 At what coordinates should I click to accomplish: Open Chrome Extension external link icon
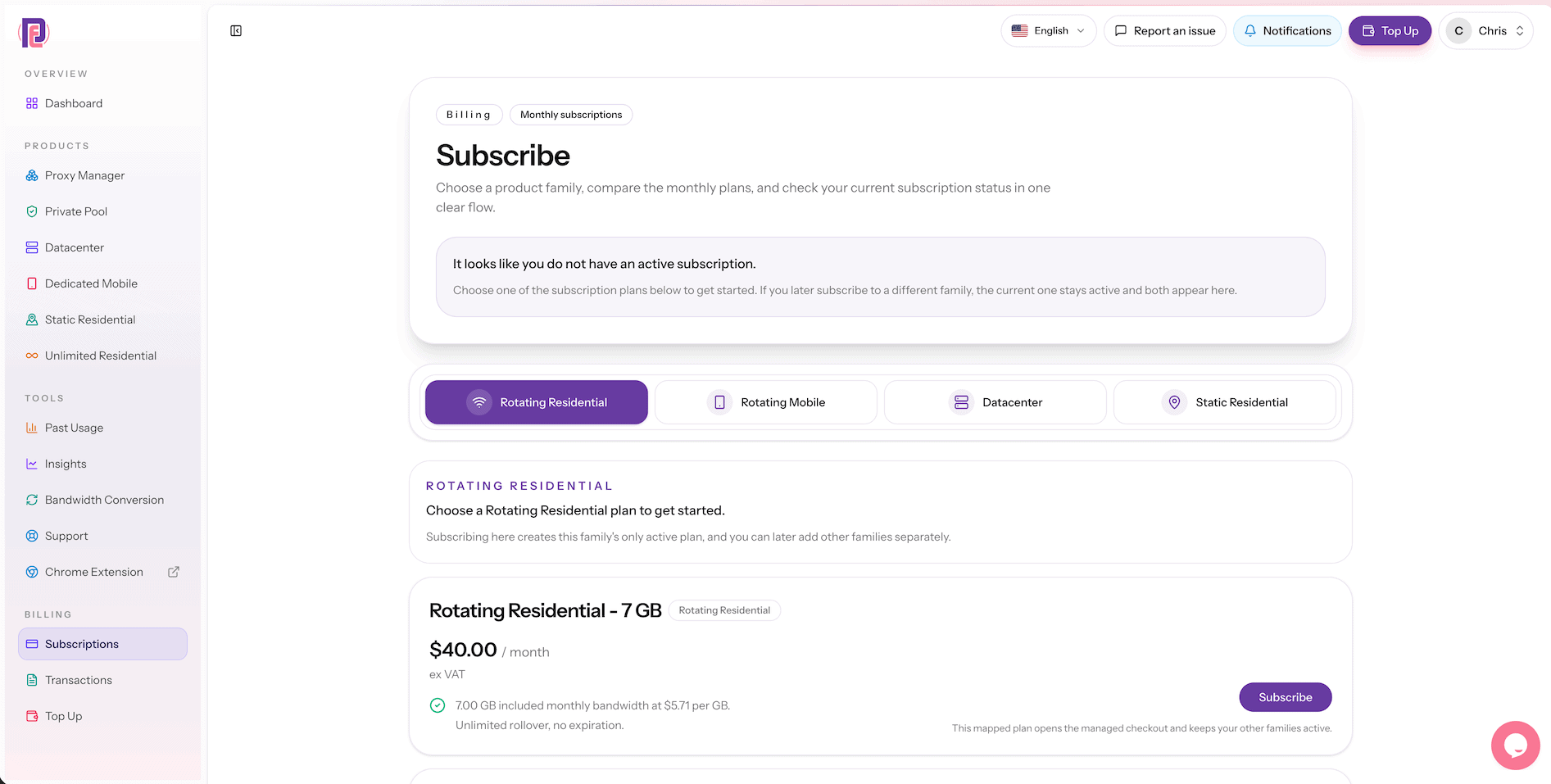tap(174, 572)
